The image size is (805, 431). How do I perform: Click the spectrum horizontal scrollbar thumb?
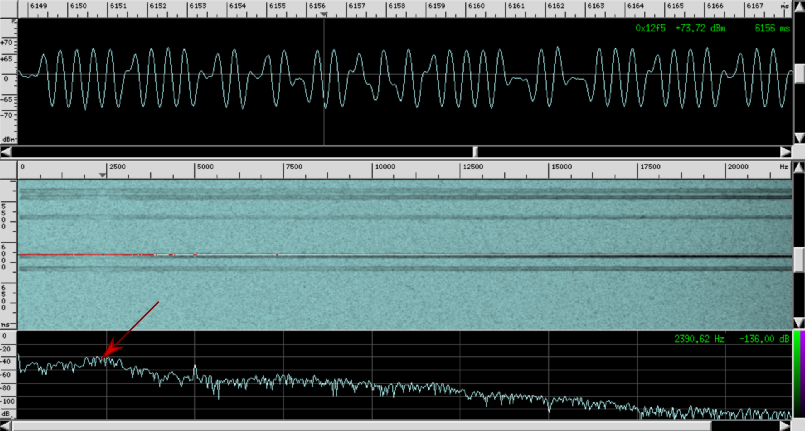tap(360, 425)
